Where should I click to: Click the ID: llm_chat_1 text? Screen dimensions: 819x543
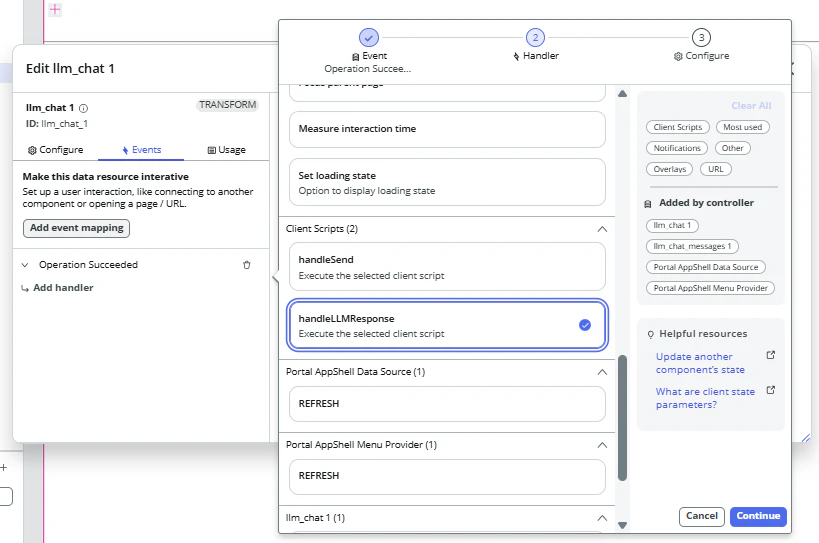(57, 124)
